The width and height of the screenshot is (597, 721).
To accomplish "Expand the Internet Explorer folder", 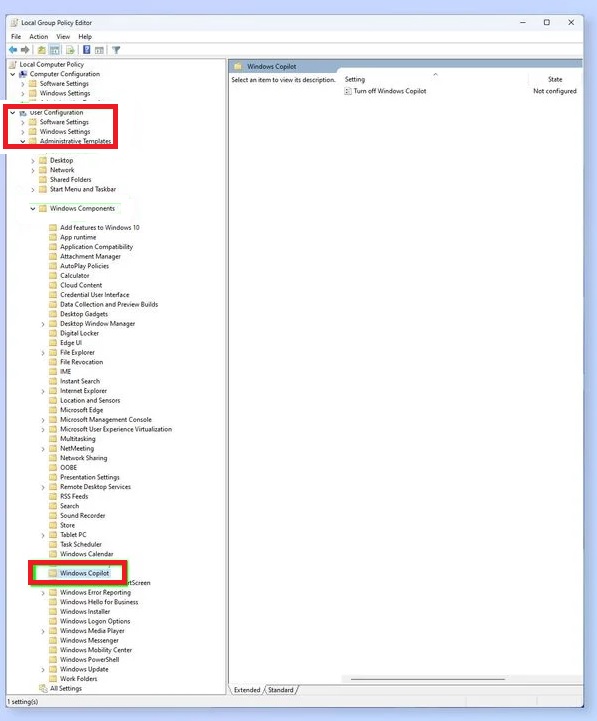I will [x=43, y=391].
